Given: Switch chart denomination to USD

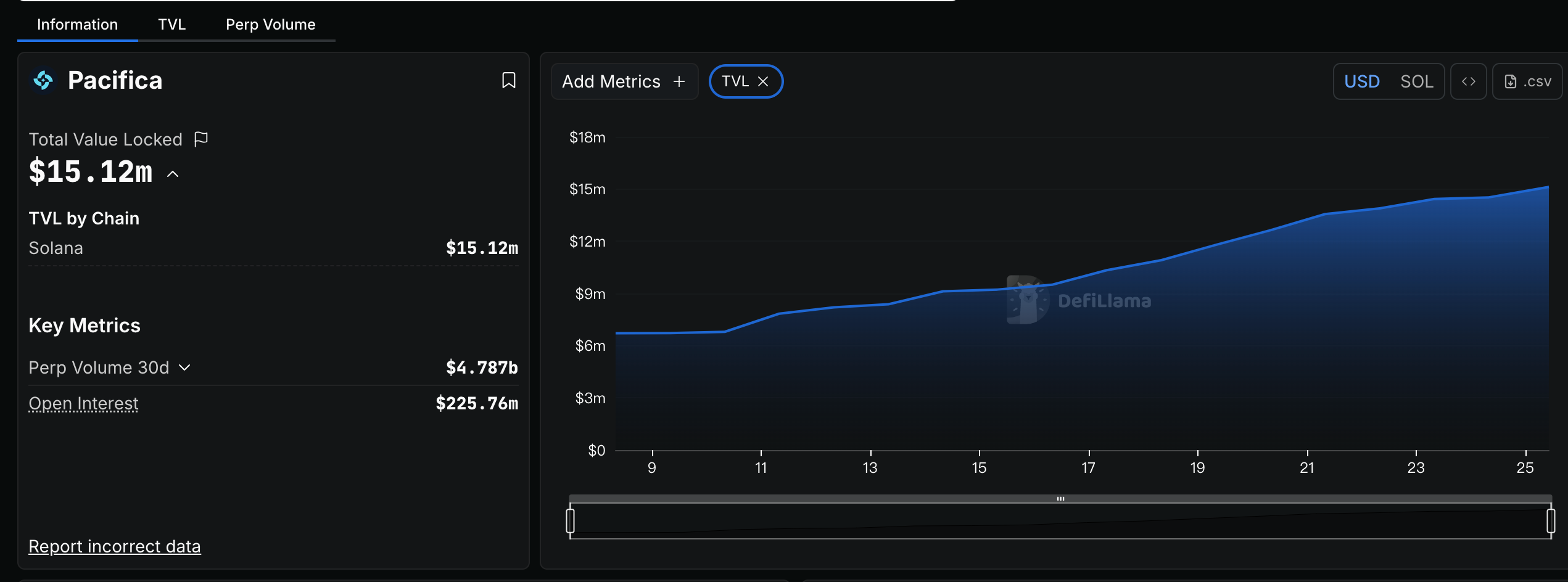Looking at the screenshot, I should [x=1361, y=81].
